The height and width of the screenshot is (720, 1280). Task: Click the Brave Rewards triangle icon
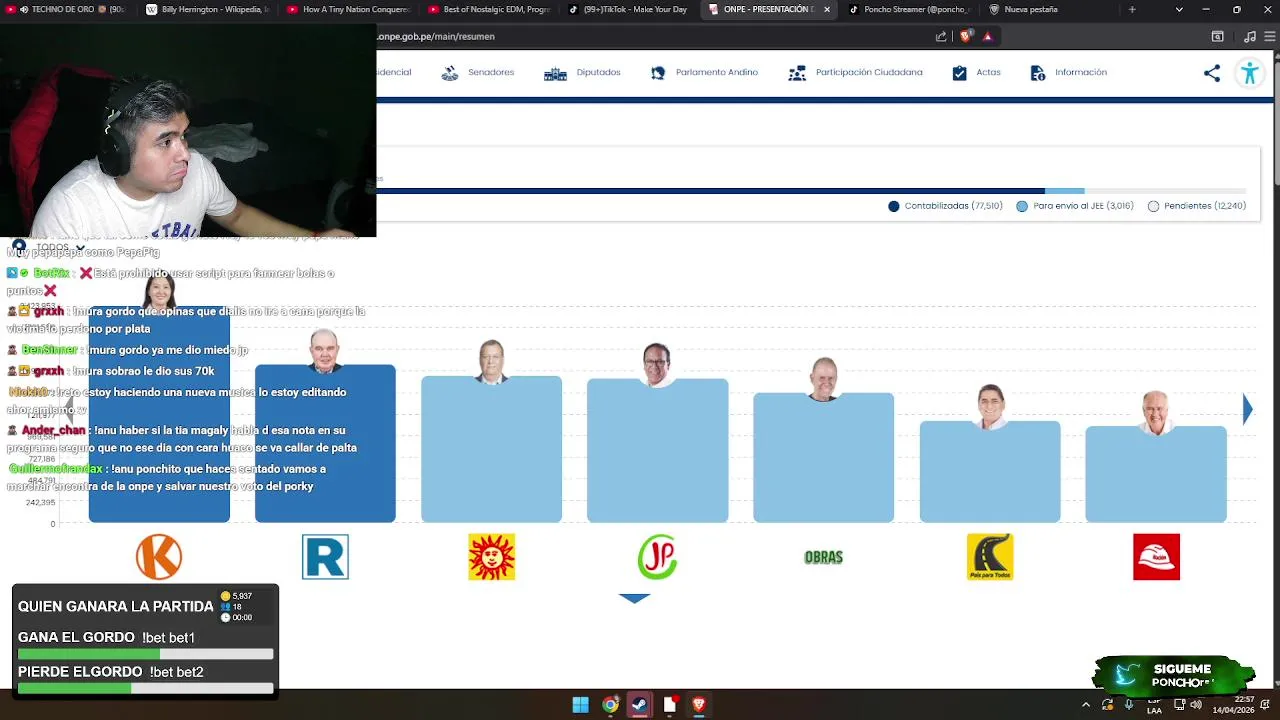pyautogui.click(x=987, y=36)
